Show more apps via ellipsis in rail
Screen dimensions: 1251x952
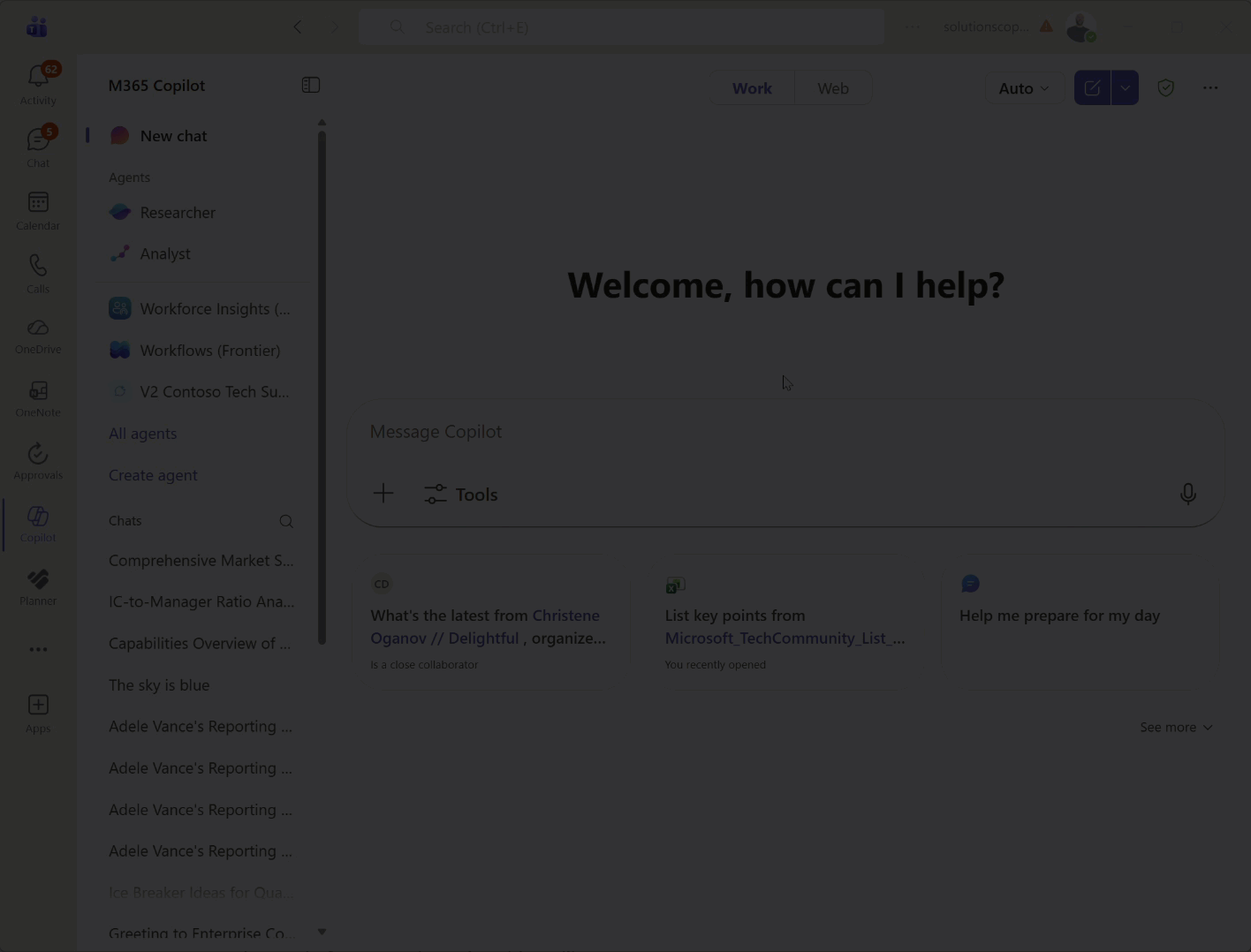point(38,649)
